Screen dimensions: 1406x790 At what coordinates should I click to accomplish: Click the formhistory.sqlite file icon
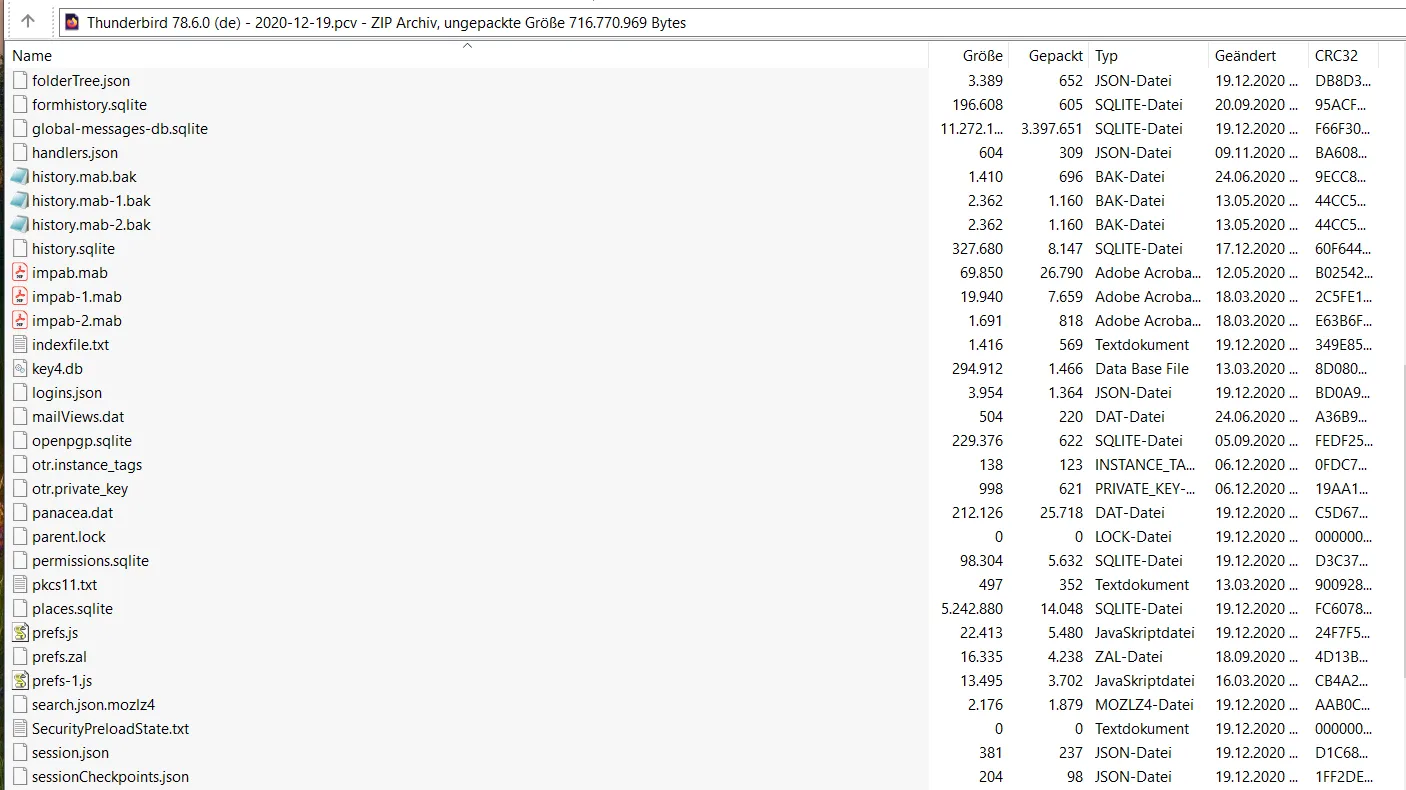point(20,104)
